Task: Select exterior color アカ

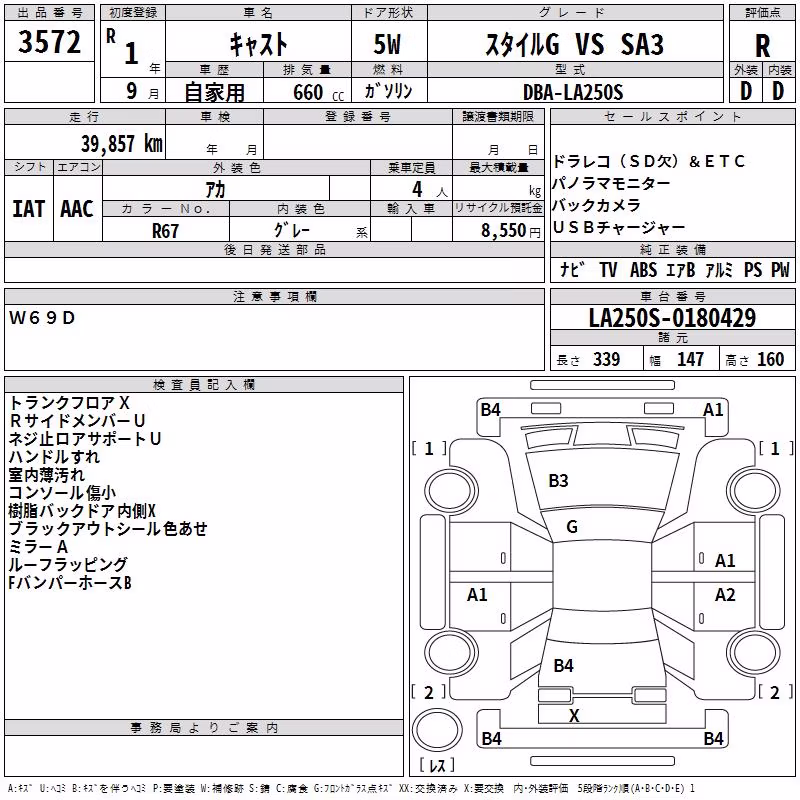Action: (215, 190)
